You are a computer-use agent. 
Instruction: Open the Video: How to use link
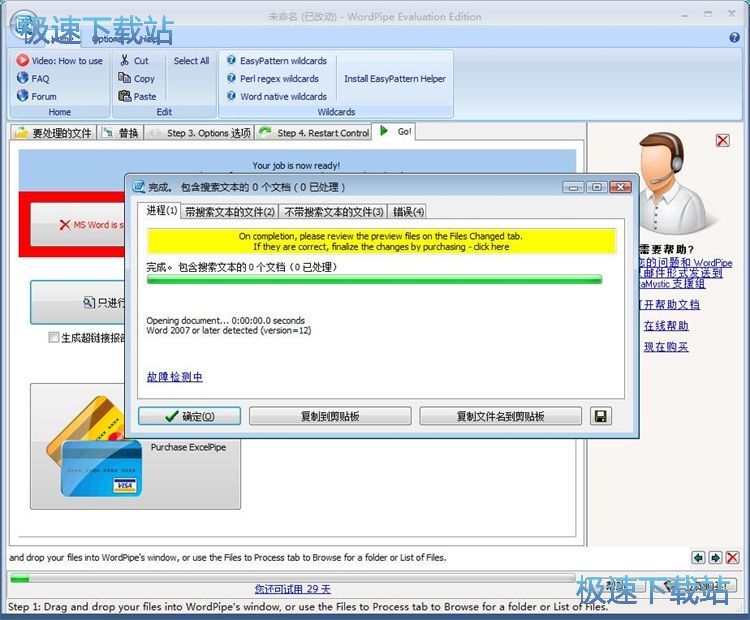coord(59,61)
